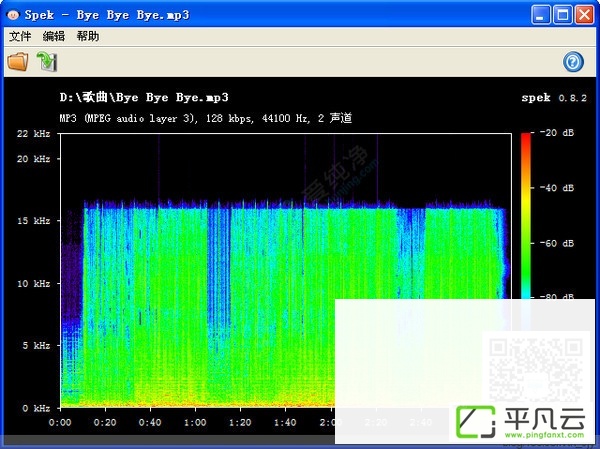Viewport: 600px width, 449px height.
Task: Click the window title Spek - Bye Bye Bye.mp3
Action: (x=107, y=15)
